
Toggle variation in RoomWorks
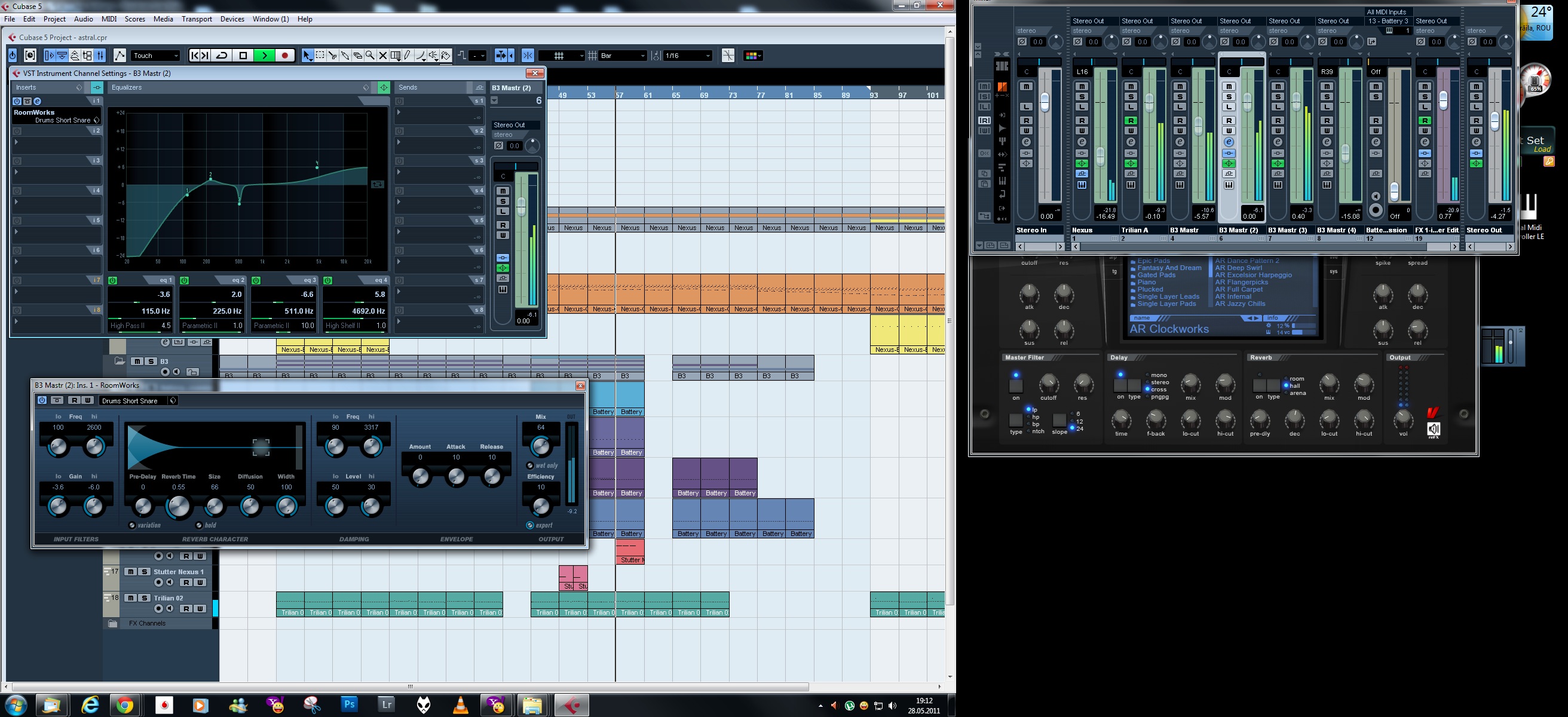pyautogui.click(x=132, y=525)
